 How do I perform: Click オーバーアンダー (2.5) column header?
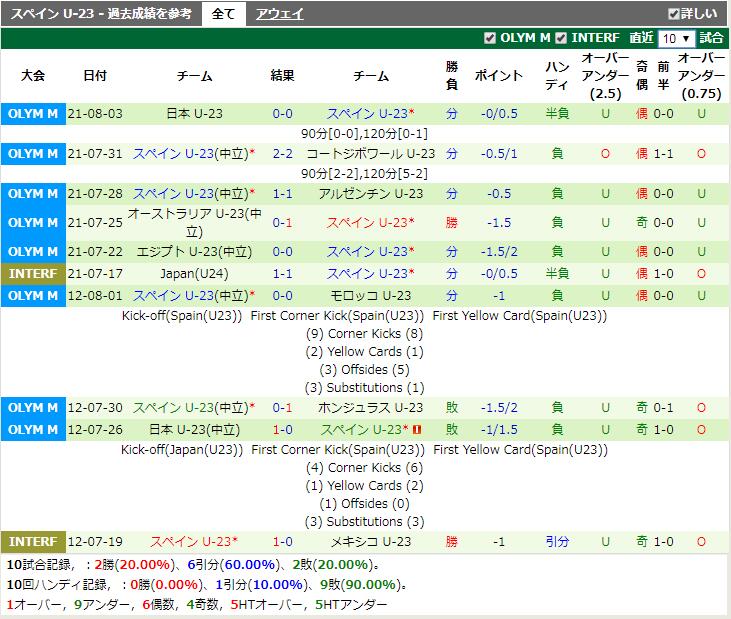(x=605, y=76)
